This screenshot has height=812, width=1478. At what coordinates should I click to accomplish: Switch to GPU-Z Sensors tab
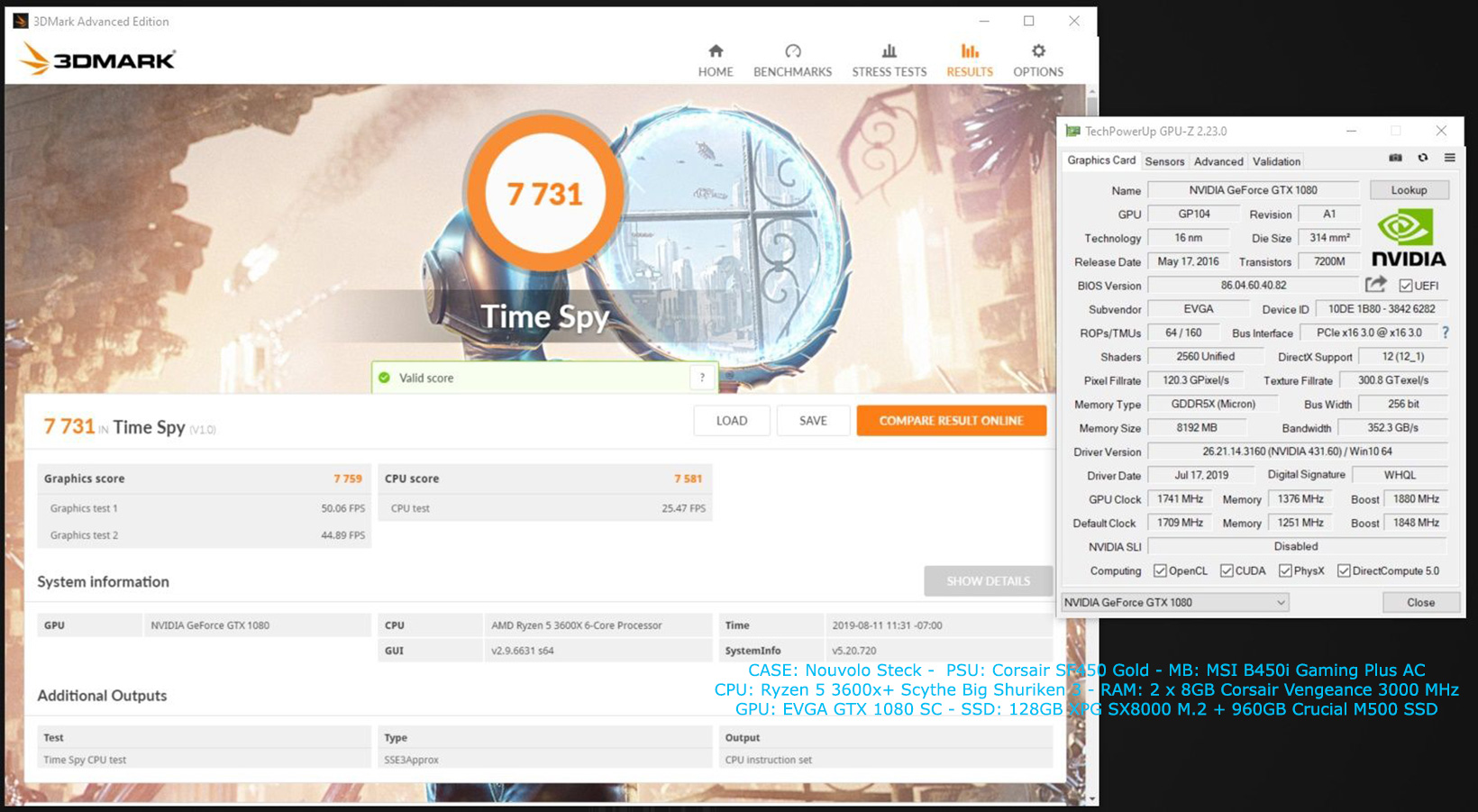[1164, 161]
